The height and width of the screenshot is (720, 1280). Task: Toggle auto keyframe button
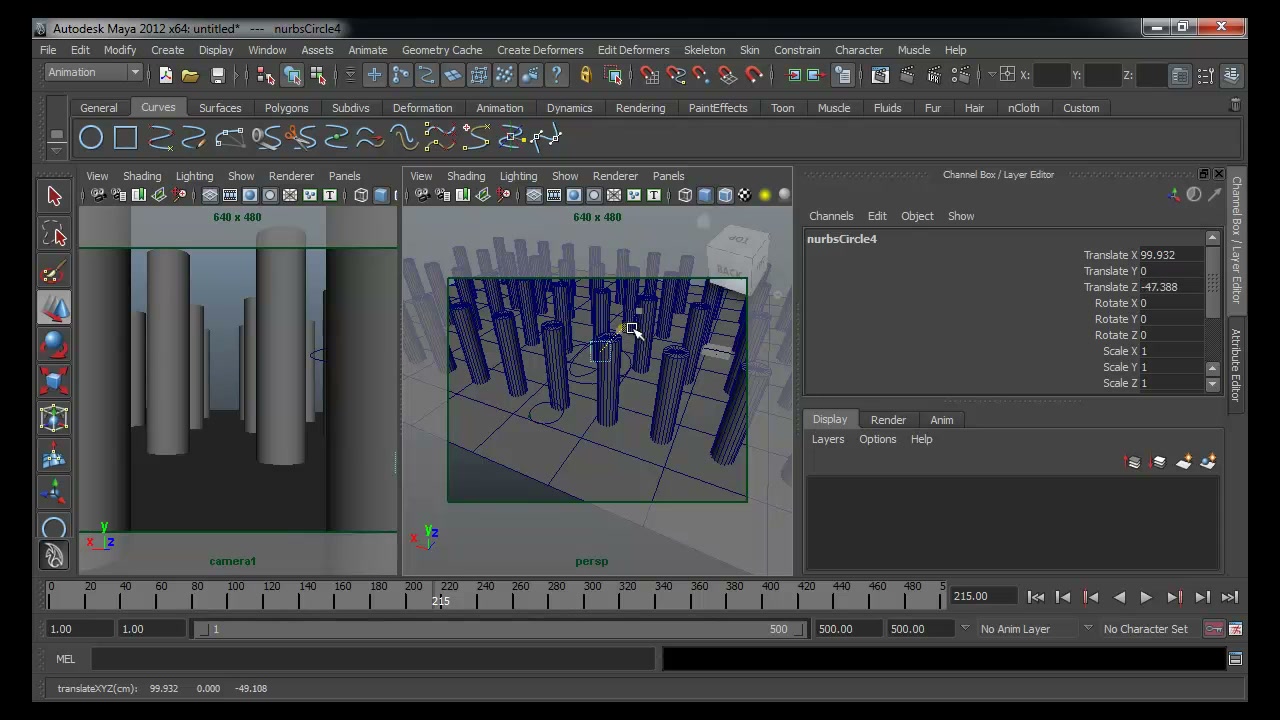(1213, 629)
